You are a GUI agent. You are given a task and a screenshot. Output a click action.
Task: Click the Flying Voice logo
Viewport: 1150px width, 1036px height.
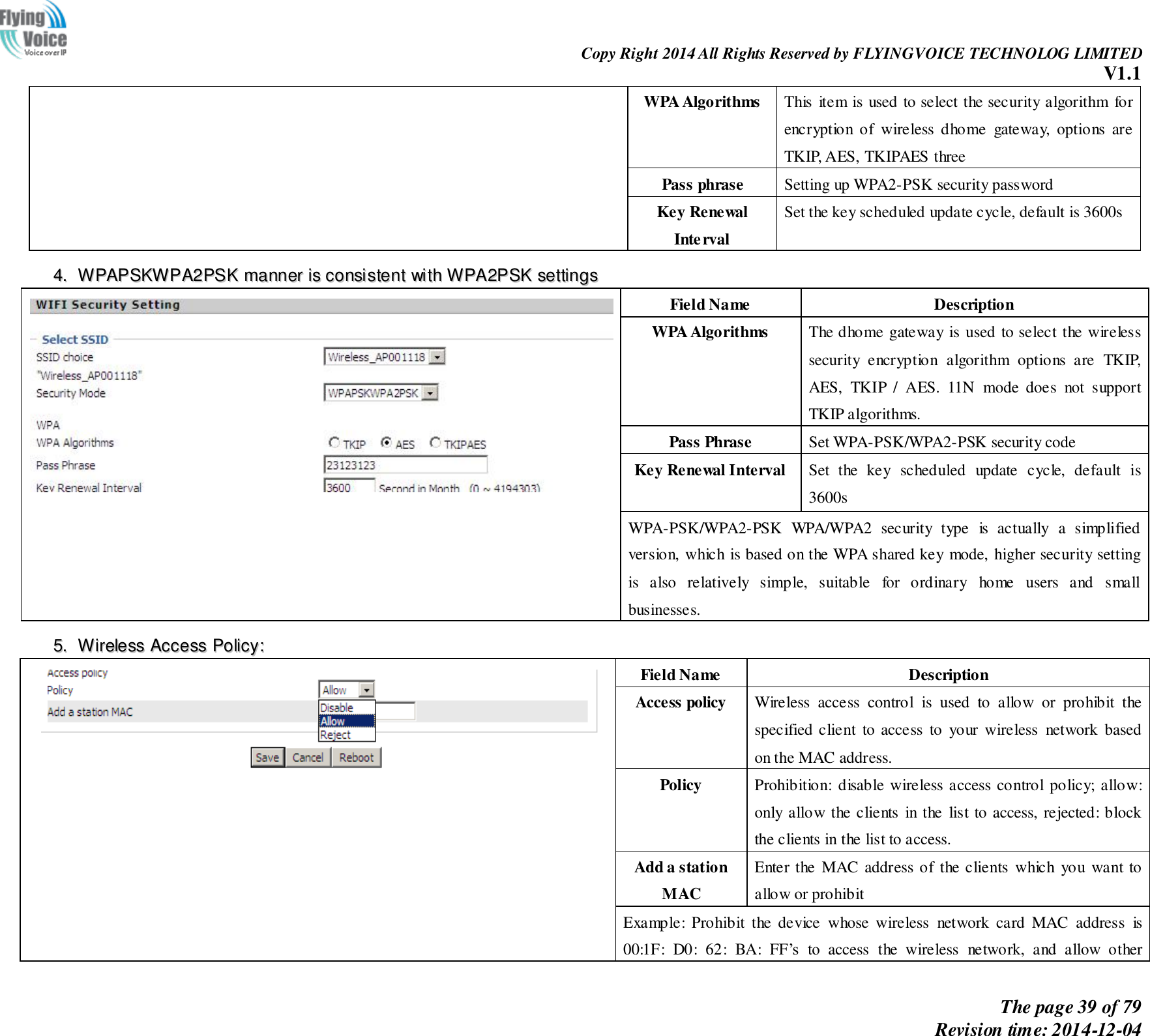pyautogui.click(x=34, y=30)
